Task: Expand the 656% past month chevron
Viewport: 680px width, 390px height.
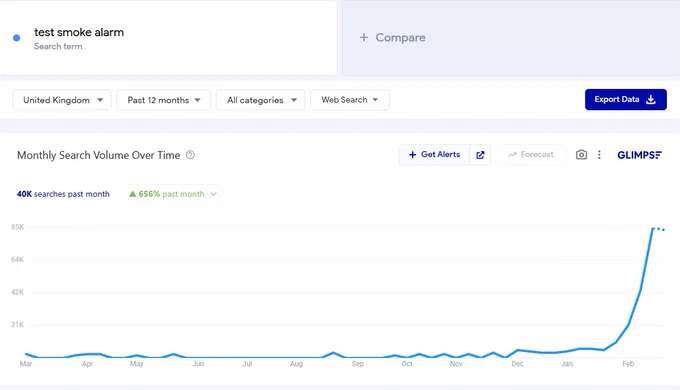Action: 213,194
